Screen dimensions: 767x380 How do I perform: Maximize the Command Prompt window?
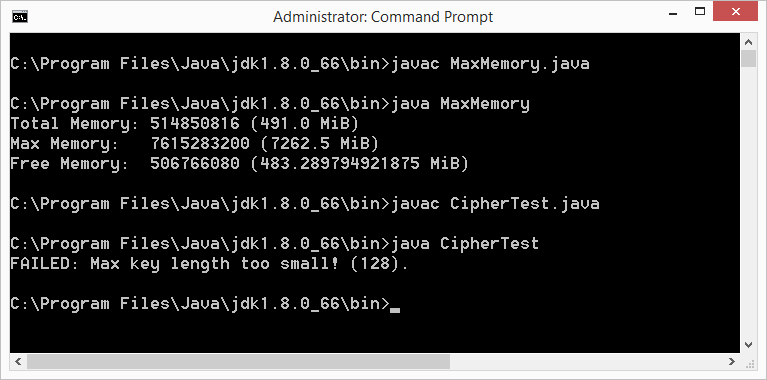[699, 12]
